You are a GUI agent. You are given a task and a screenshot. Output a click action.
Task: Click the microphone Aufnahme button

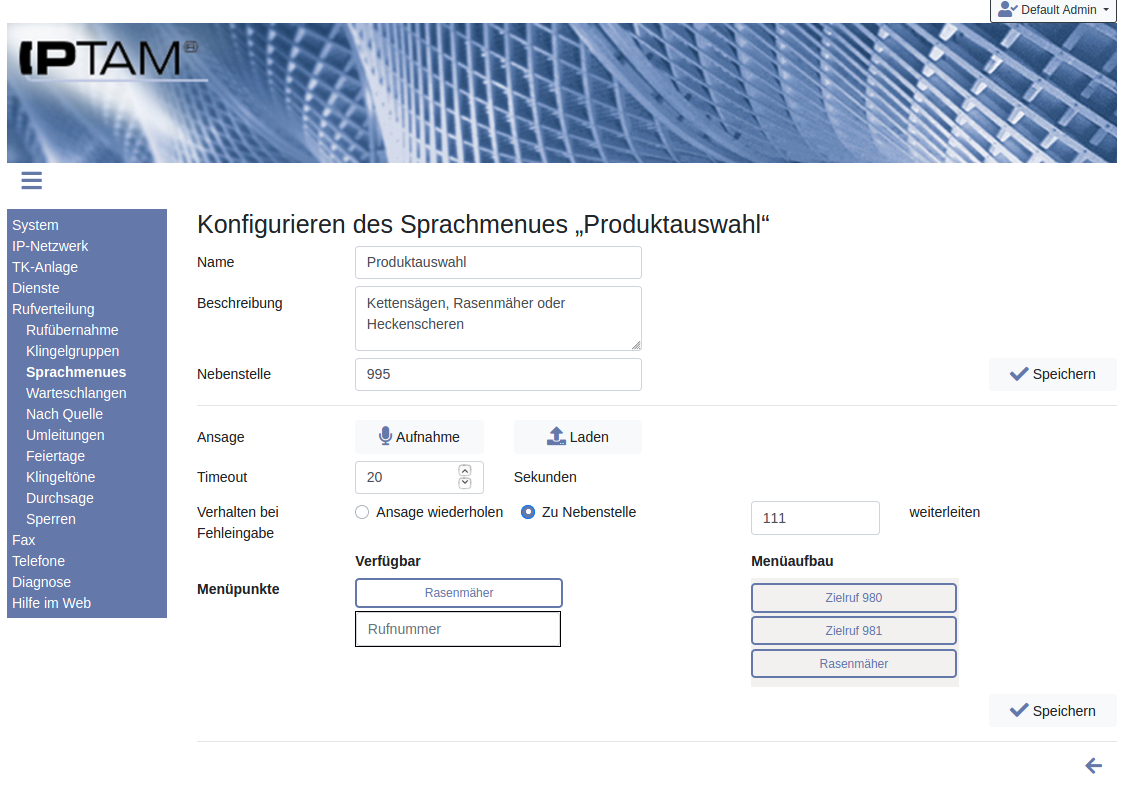[419, 437]
